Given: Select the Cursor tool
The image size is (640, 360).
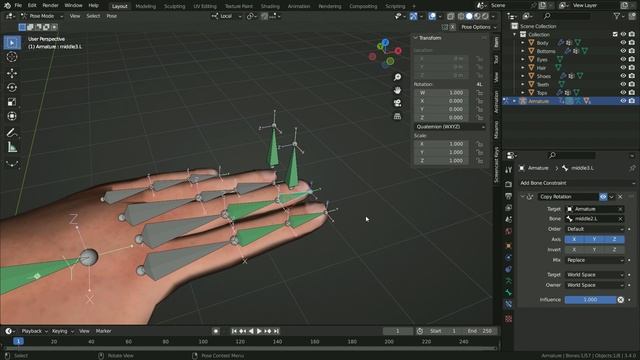Looking at the screenshot, I should tap(12, 57).
